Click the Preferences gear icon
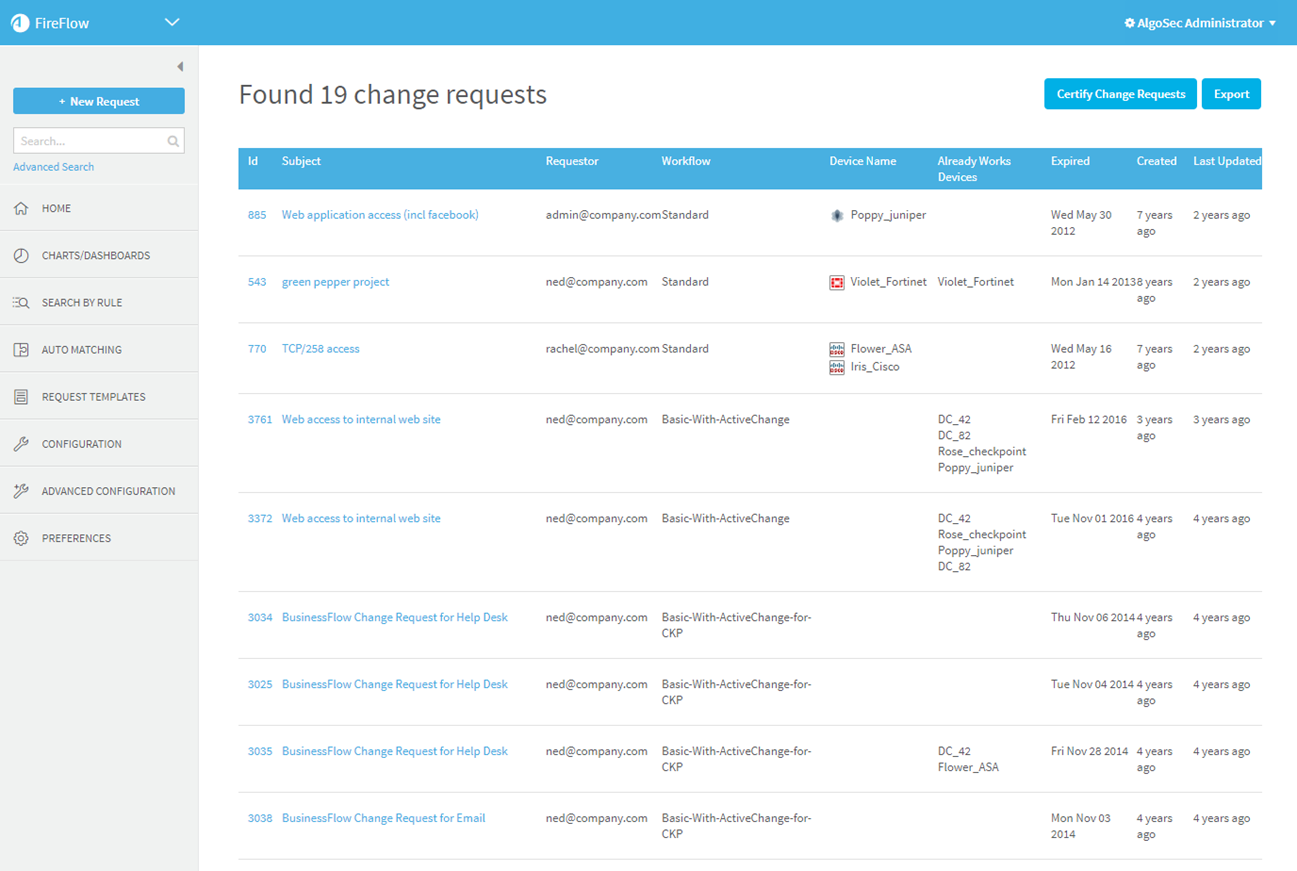This screenshot has width=1297, height=871. (x=21, y=538)
